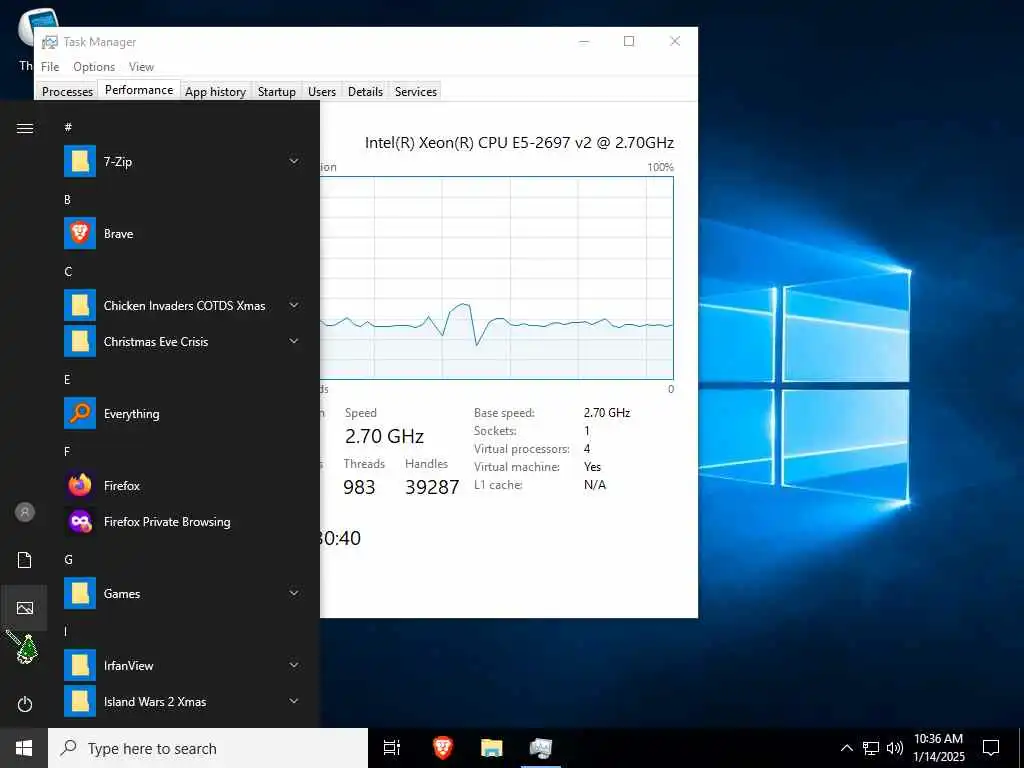Click the Power icon in Start sidebar
1024x768 pixels.
25,704
